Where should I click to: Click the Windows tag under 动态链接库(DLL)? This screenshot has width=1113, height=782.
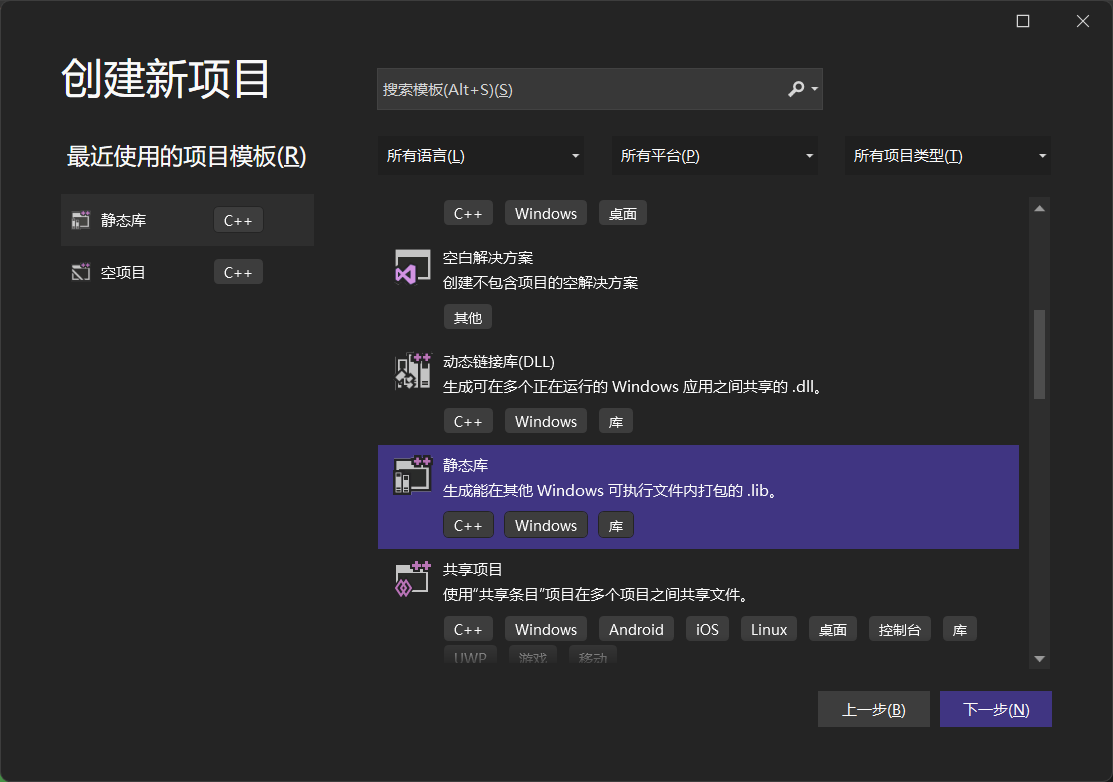click(546, 422)
